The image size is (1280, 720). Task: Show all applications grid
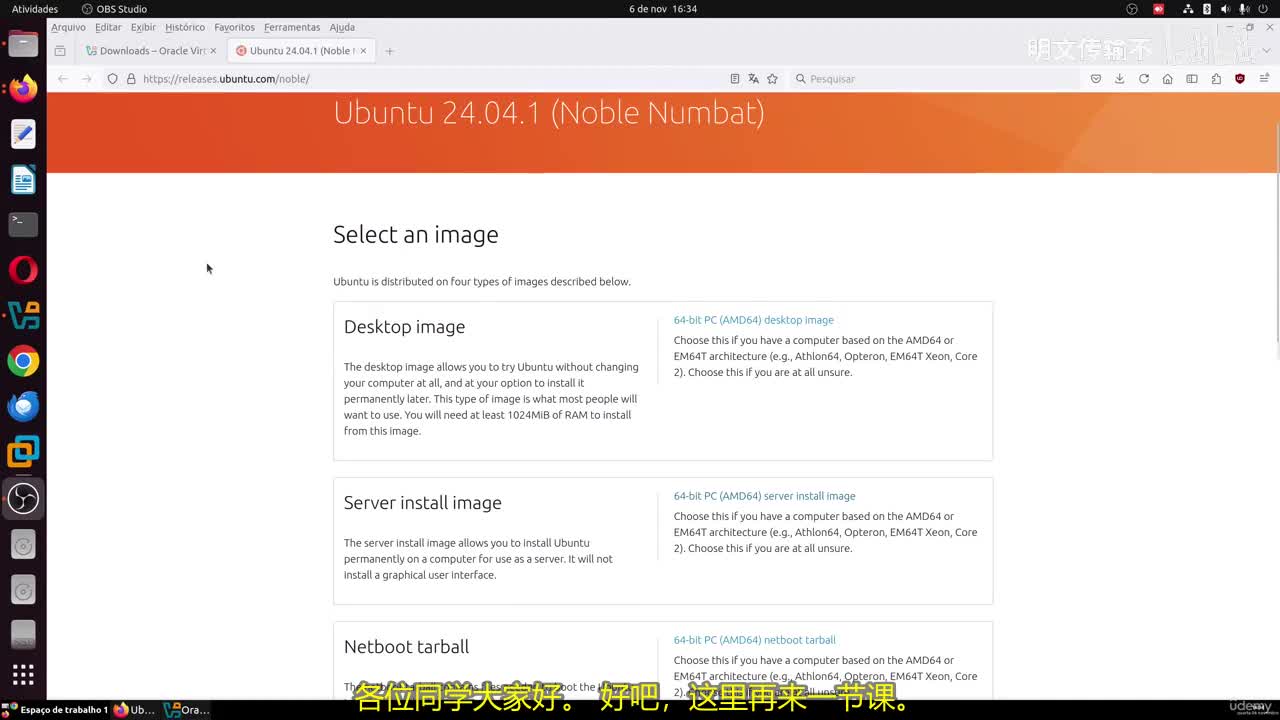pos(23,673)
